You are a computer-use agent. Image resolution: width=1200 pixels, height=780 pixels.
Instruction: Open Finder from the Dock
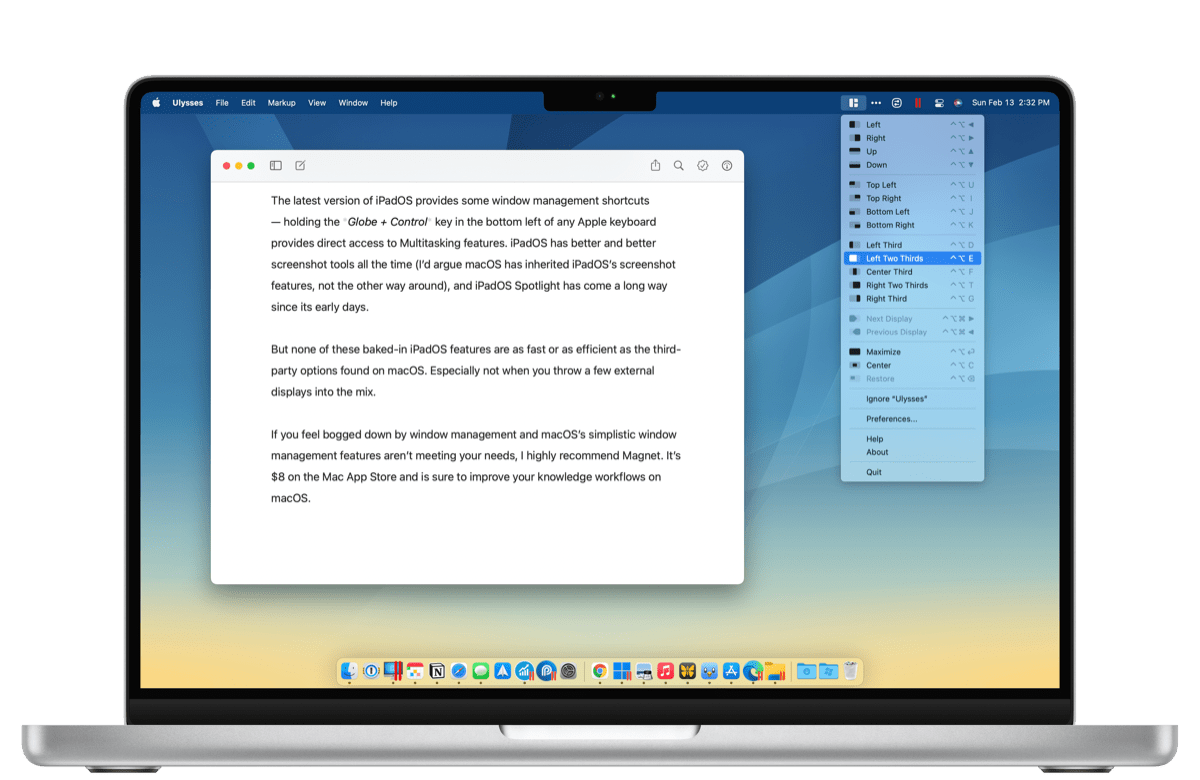click(x=349, y=671)
